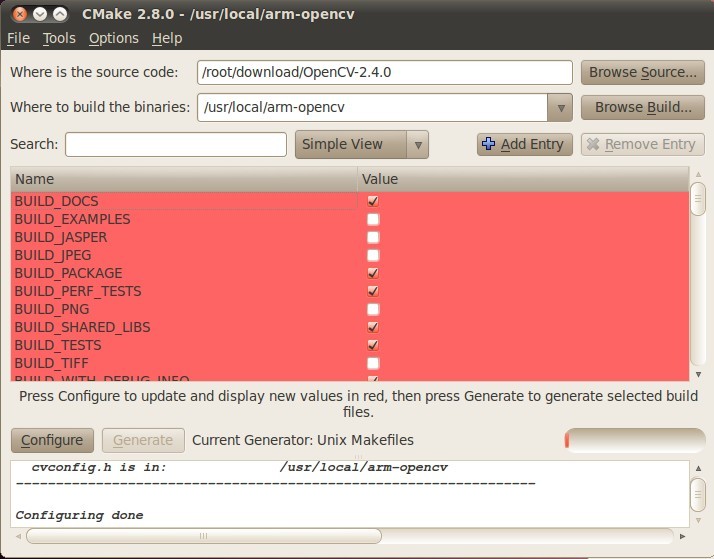This screenshot has width=714, height=559.
Task: Enable the BUILD_PNG checkbox
Action: pos(373,309)
